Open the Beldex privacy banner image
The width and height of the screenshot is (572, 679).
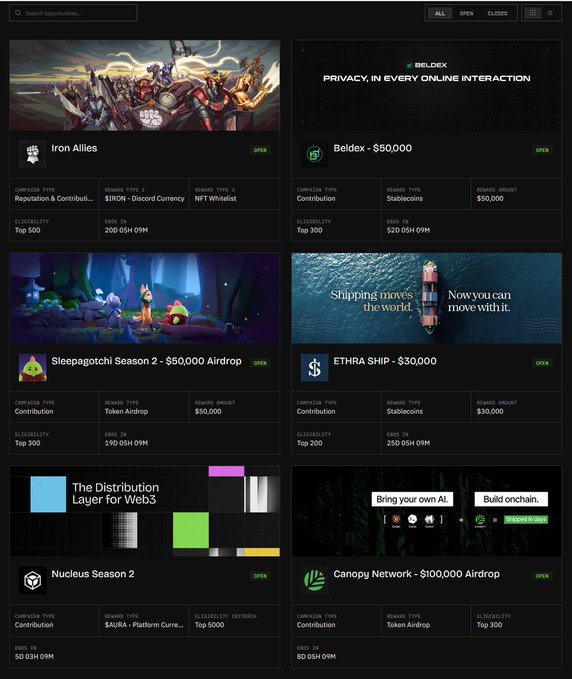pyautogui.click(x=427, y=85)
